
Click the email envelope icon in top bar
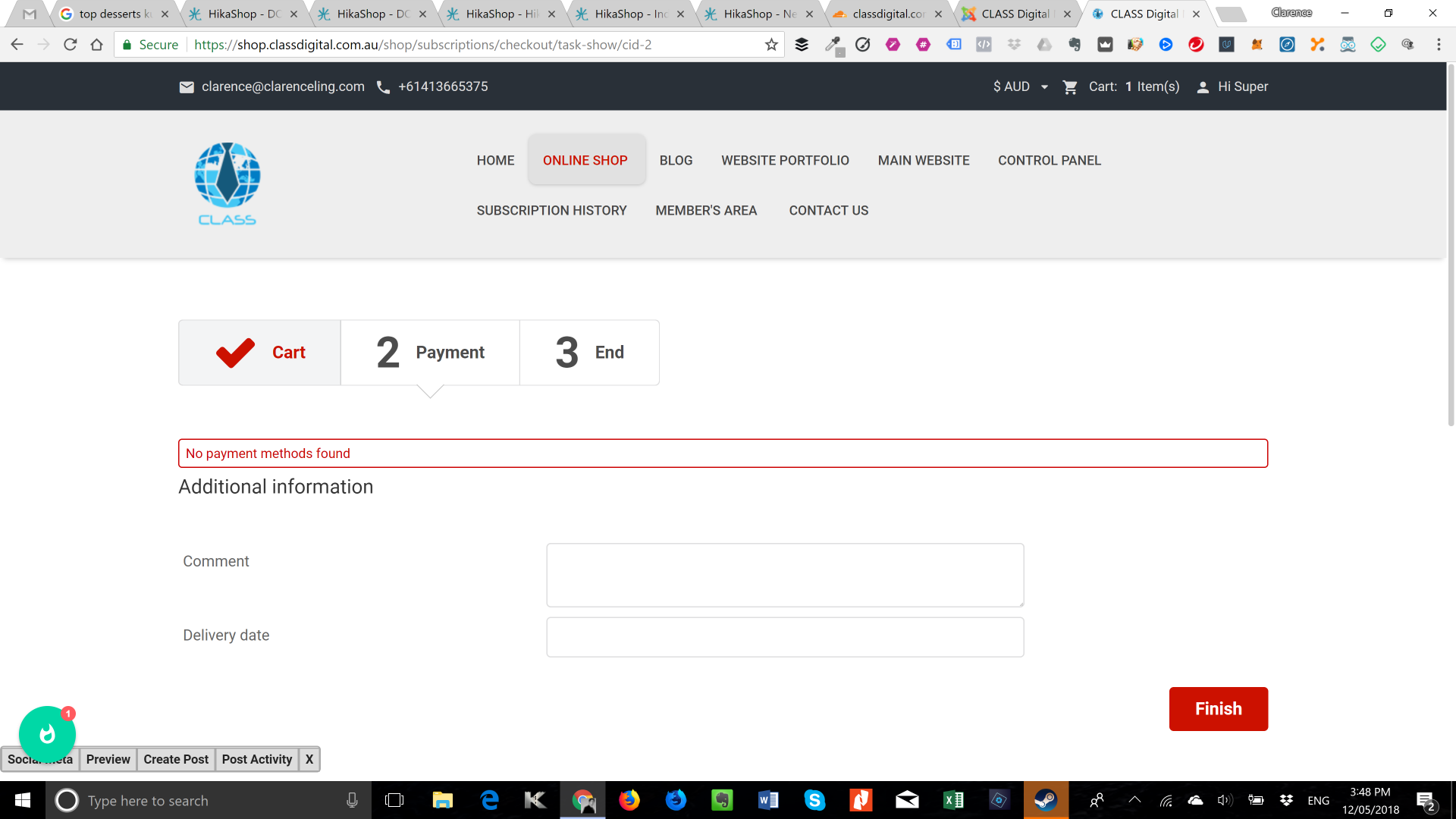click(187, 87)
